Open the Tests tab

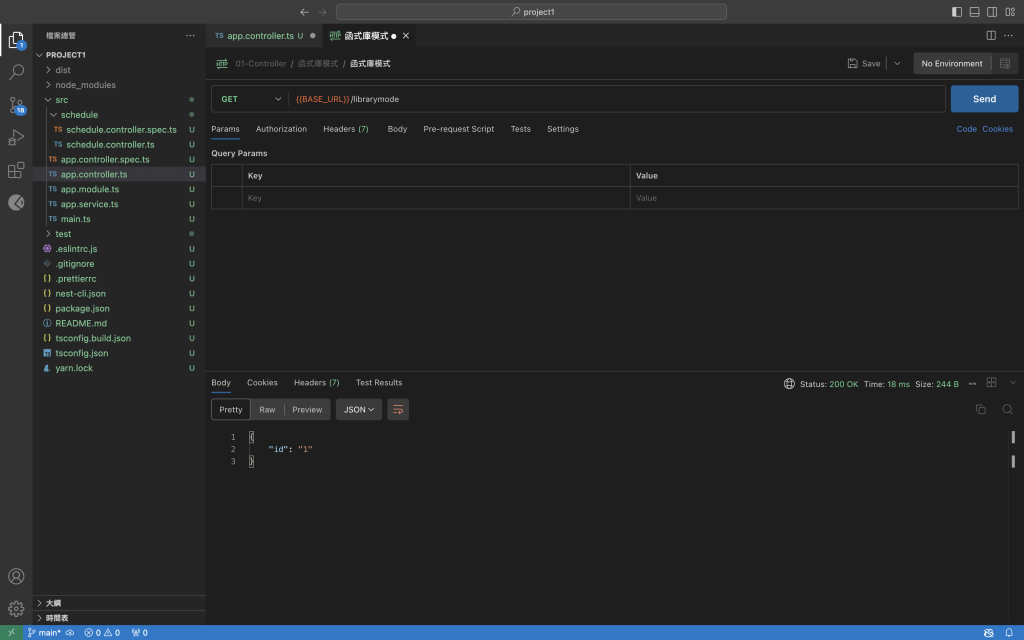[520, 129]
